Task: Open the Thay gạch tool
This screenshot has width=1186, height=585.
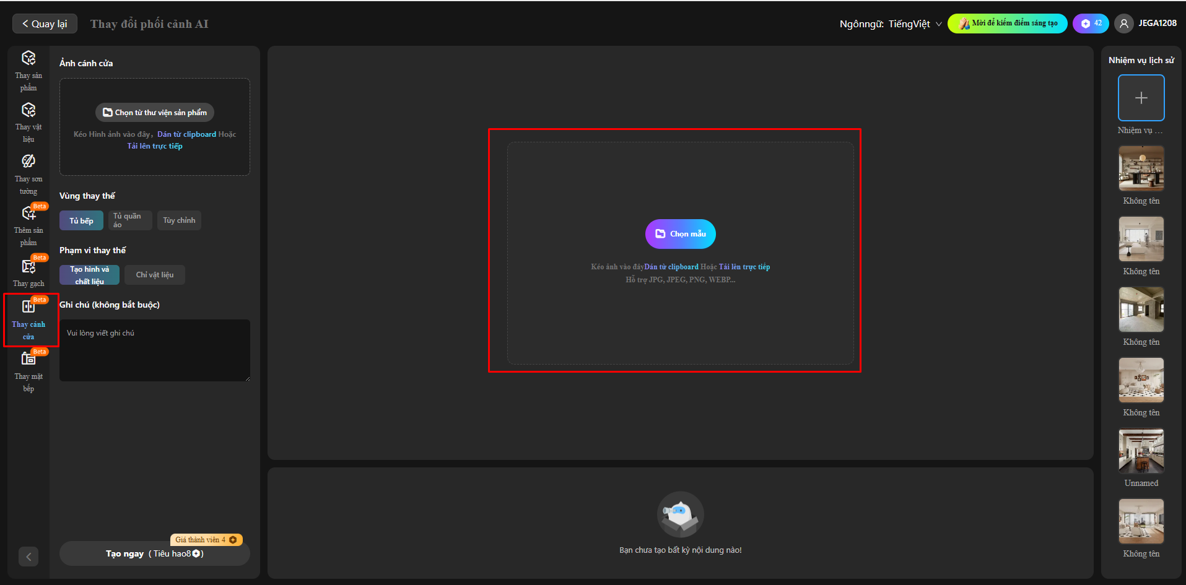Action: pos(28,272)
